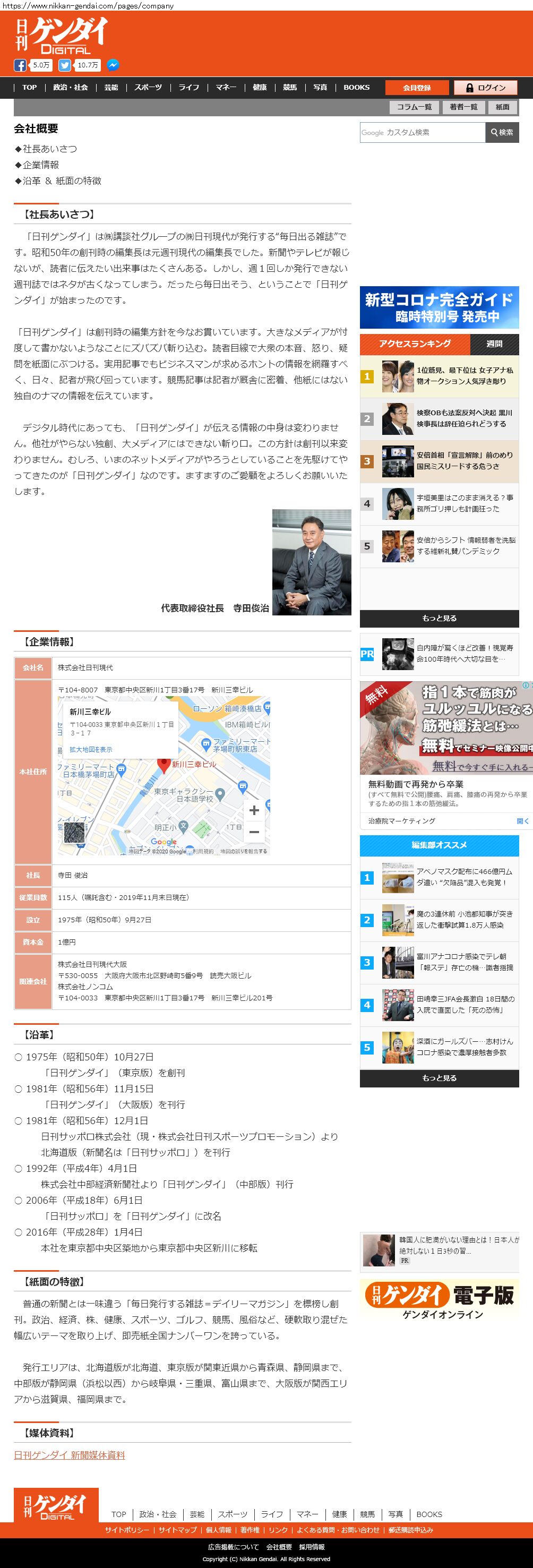Click サイトマップ in footer
This screenshot has height=1568, width=533.
178,1530
